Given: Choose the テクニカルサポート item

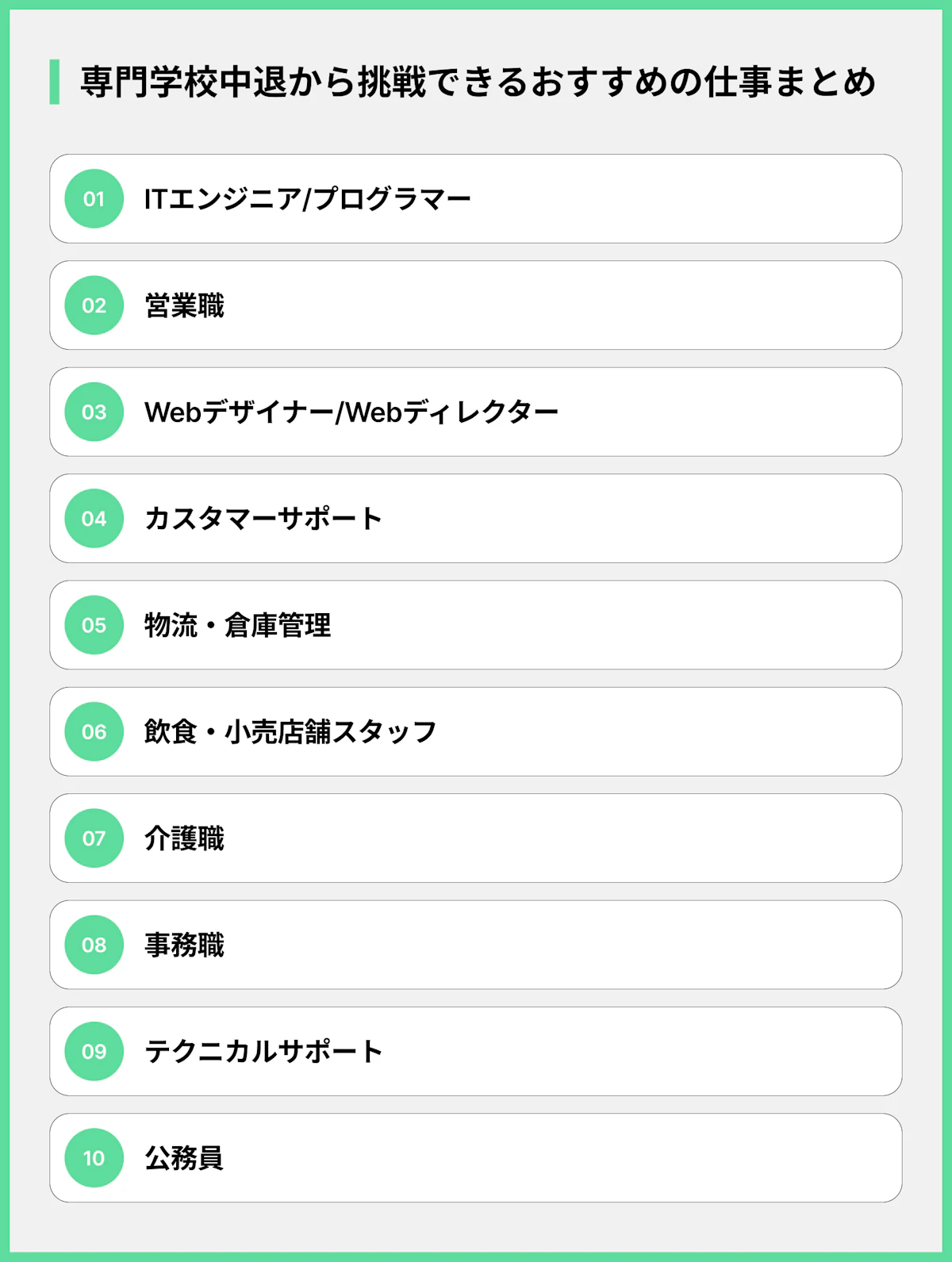Looking at the screenshot, I should 263,1051.
